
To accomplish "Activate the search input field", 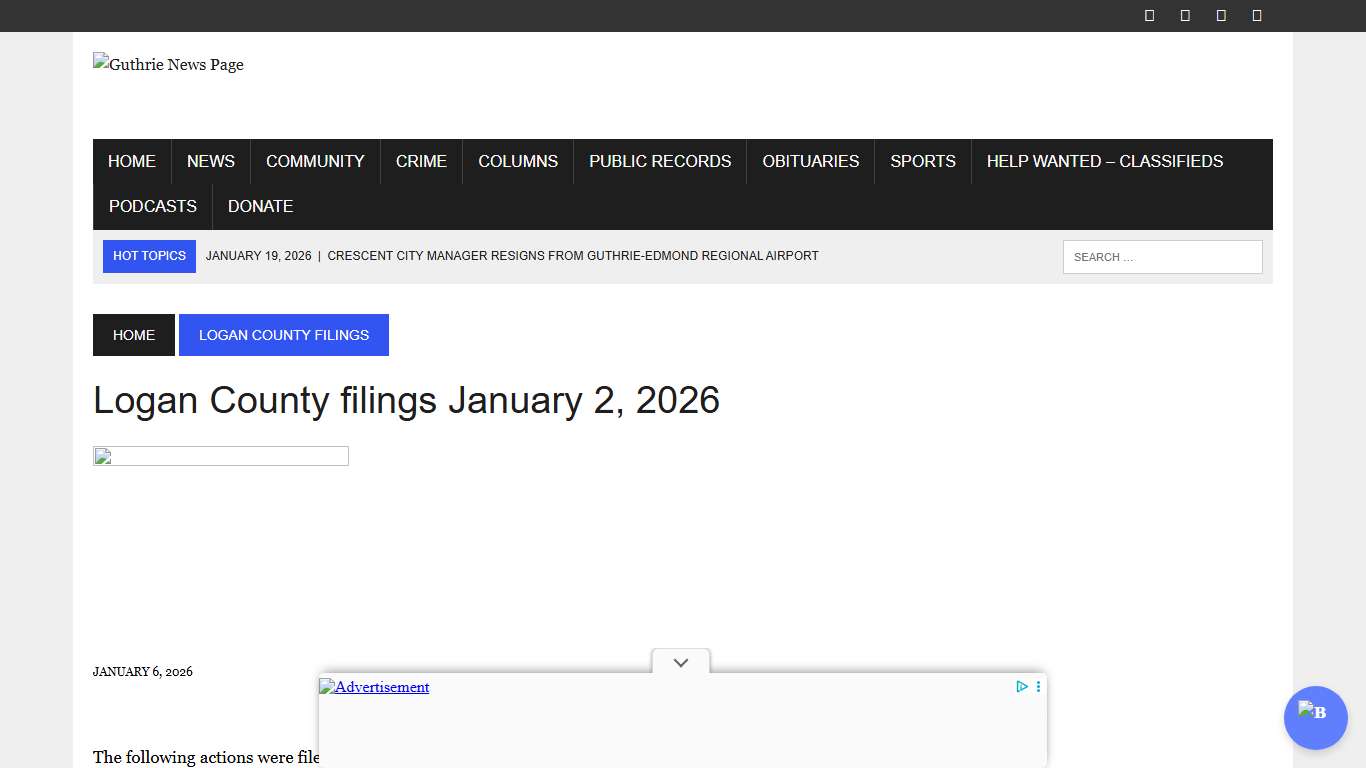I will tap(1162, 256).
